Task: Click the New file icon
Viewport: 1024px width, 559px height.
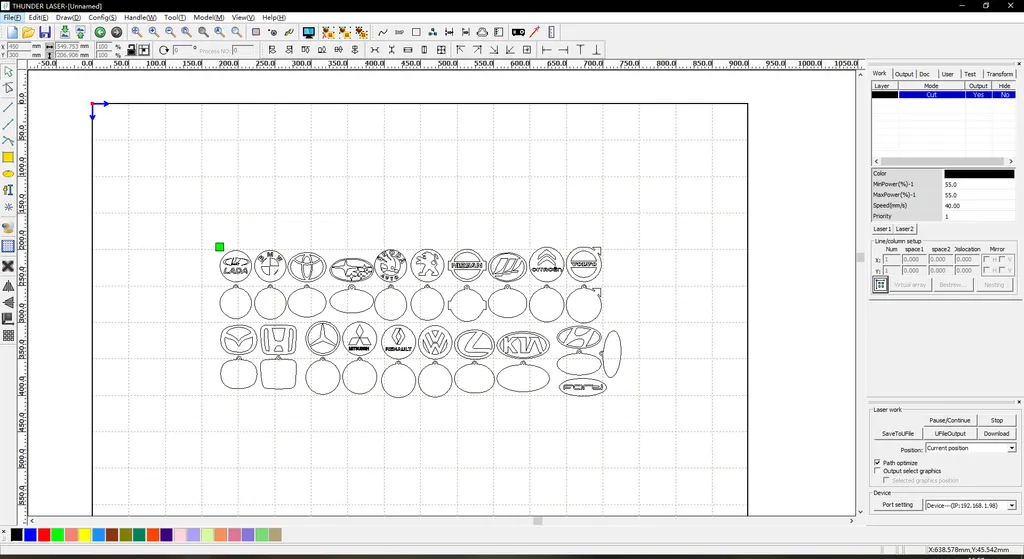Action: pos(12,32)
